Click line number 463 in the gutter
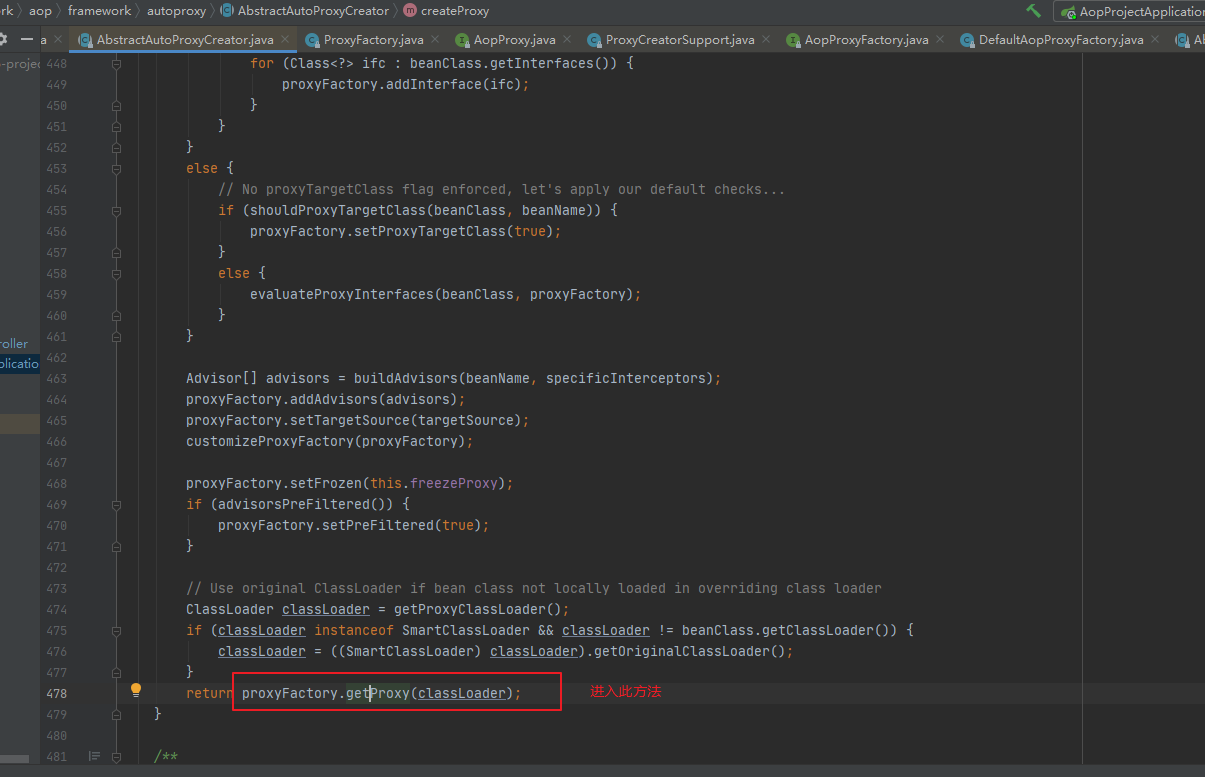Image resolution: width=1205 pixels, height=777 pixels. pos(57,378)
